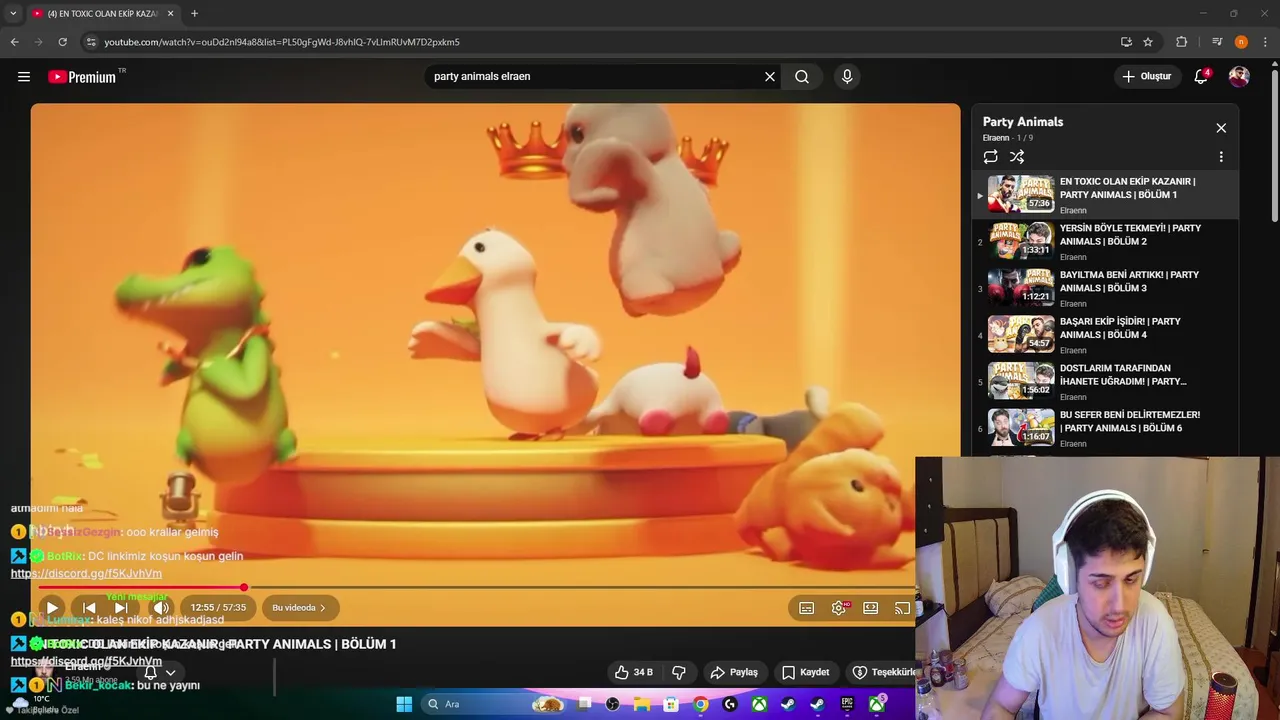
Task: Skip to the previous video
Action: coord(89,607)
